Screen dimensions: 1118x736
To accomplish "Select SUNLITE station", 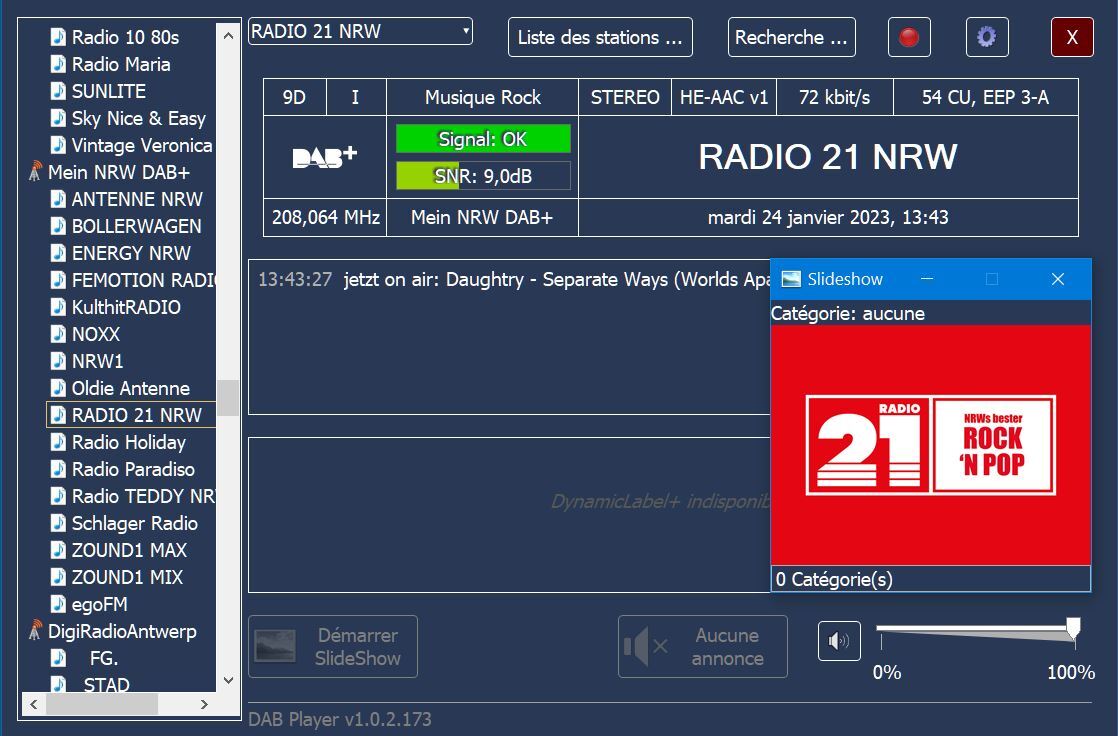I will (108, 91).
